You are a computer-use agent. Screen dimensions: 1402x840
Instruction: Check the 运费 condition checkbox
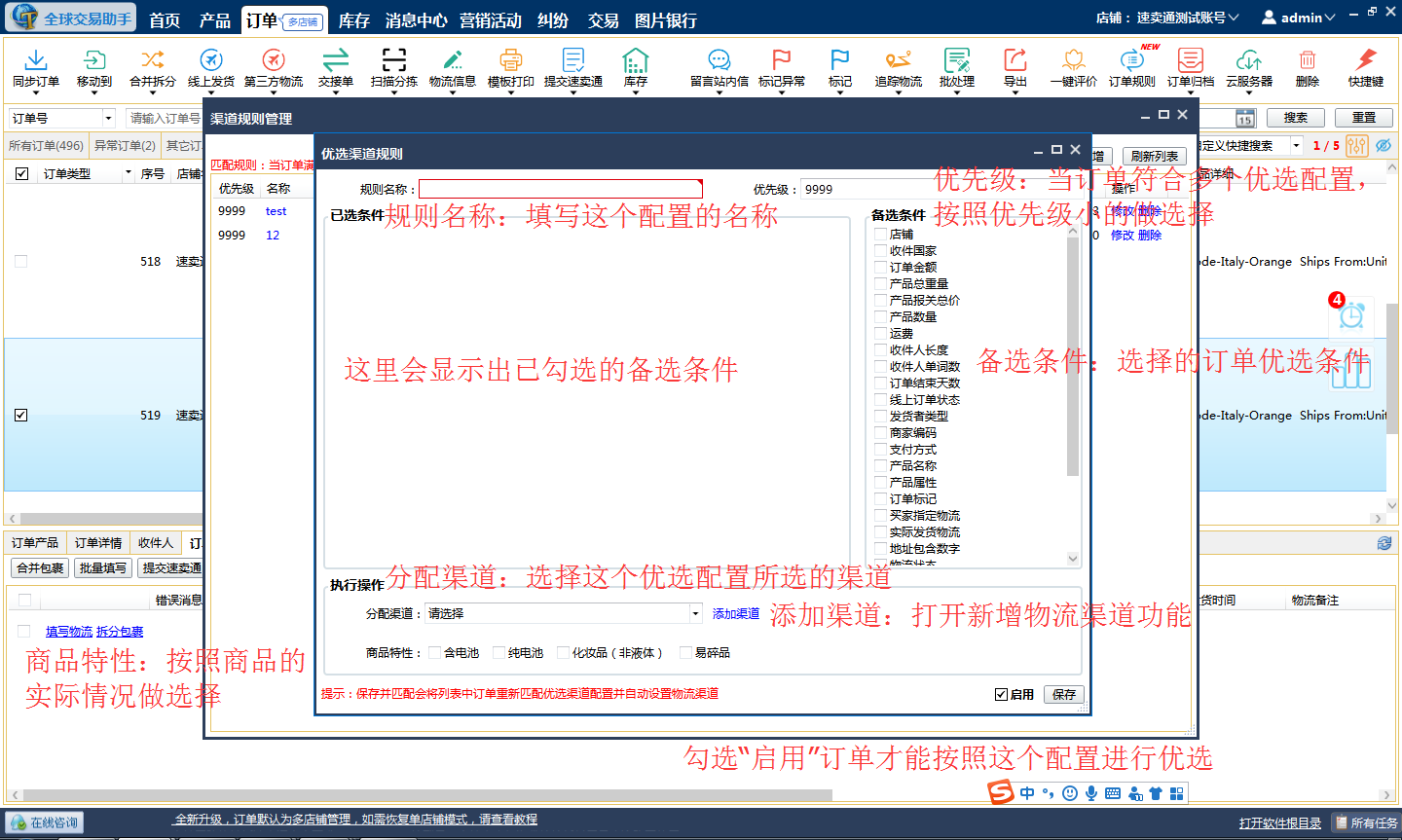tap(881, 333)
